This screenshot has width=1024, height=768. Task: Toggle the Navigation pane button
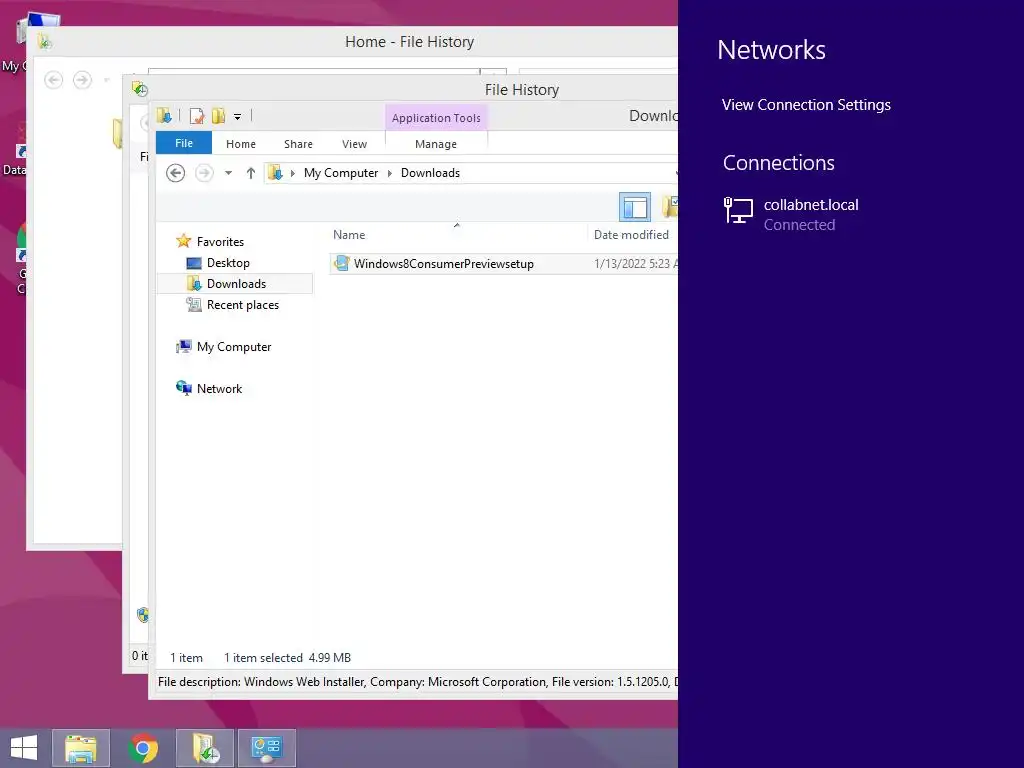[635, 208]
